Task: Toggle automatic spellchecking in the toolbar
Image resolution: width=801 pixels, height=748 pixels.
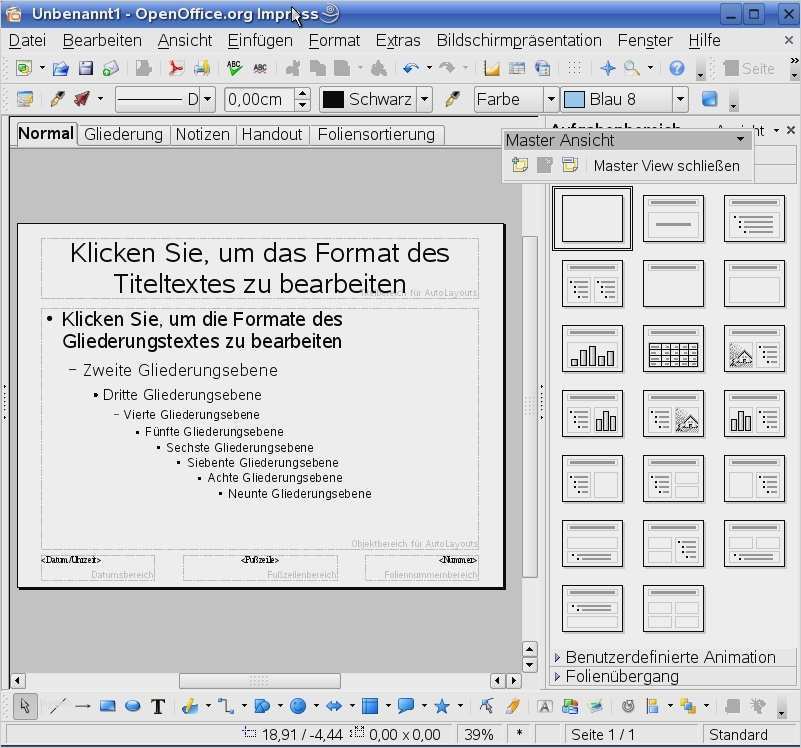Action: (261, 70)
